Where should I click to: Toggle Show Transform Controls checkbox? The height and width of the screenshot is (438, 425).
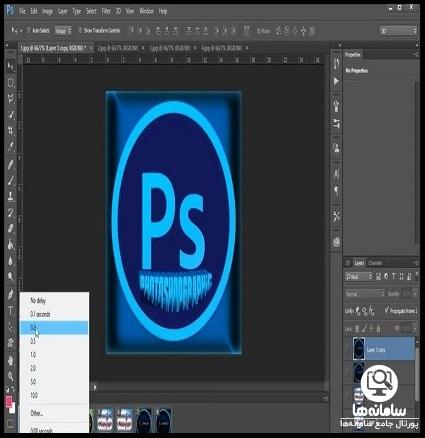[x=80, y=30]
